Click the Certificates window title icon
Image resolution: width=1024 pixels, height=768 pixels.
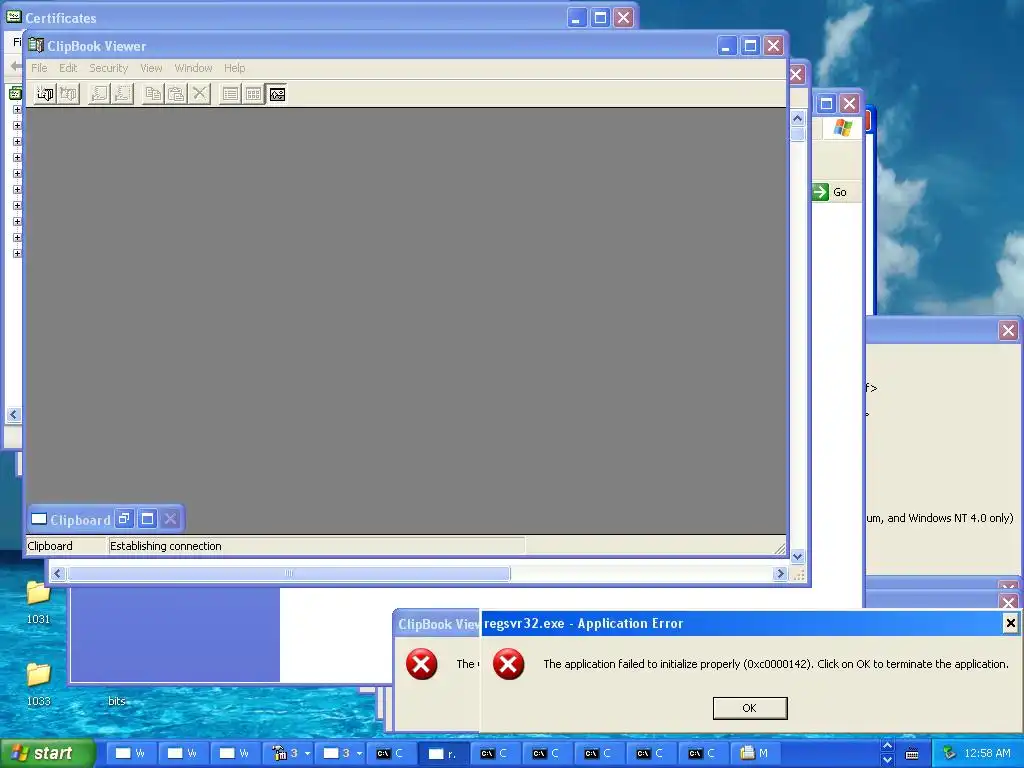pyautogui.click(x=14, y=16)
